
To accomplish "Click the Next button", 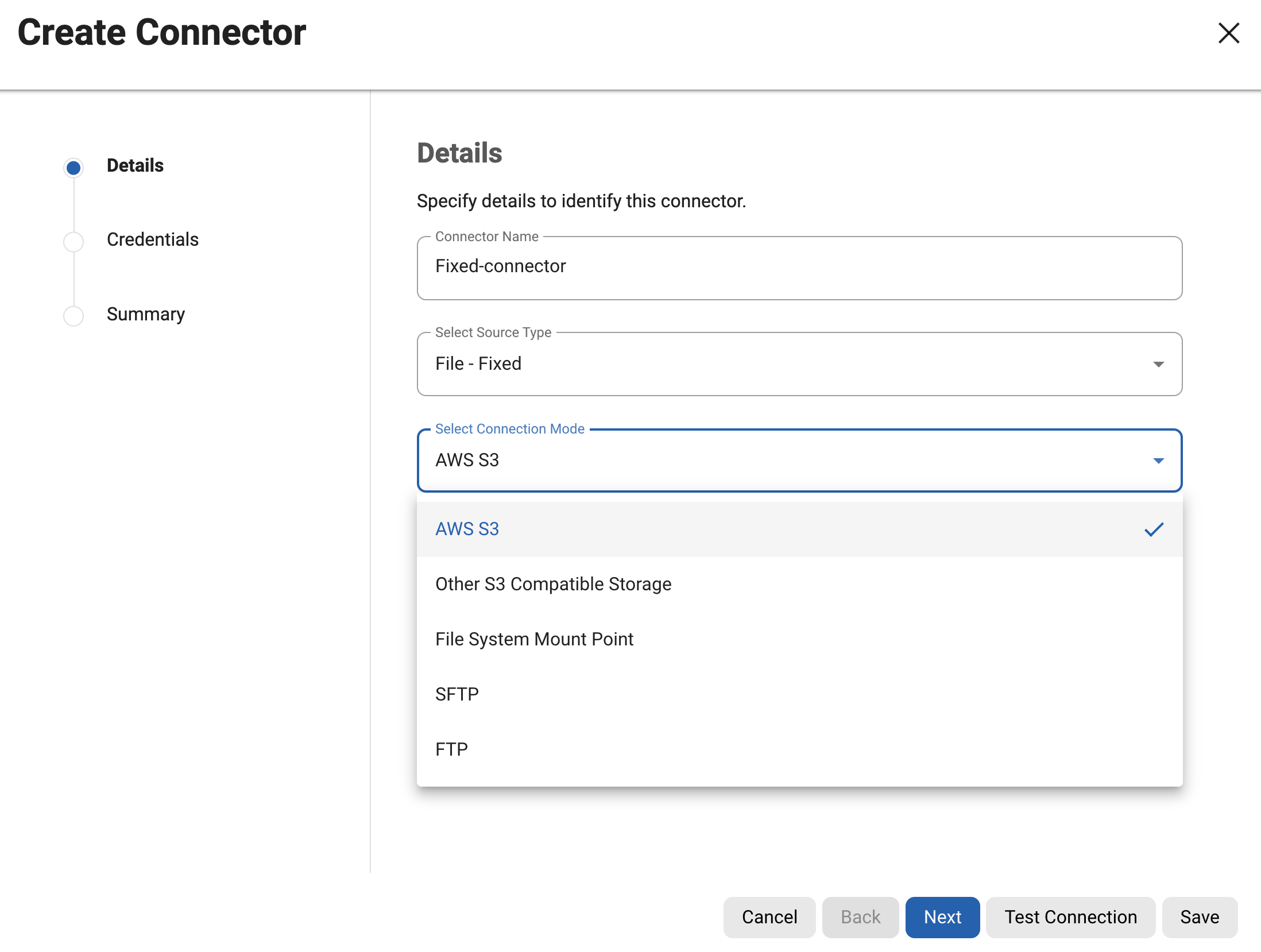I will [x=942, y=917].
